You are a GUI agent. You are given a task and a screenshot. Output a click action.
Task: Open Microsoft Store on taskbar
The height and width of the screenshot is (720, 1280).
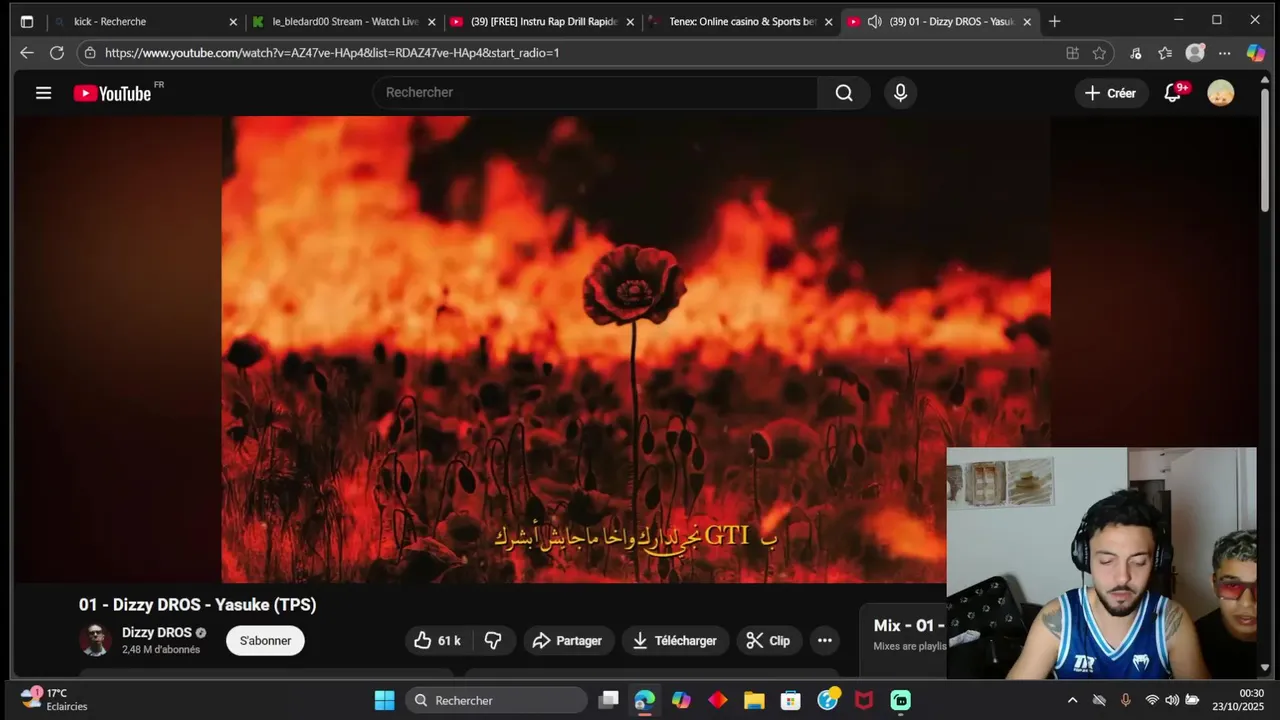tap(790, 700)
